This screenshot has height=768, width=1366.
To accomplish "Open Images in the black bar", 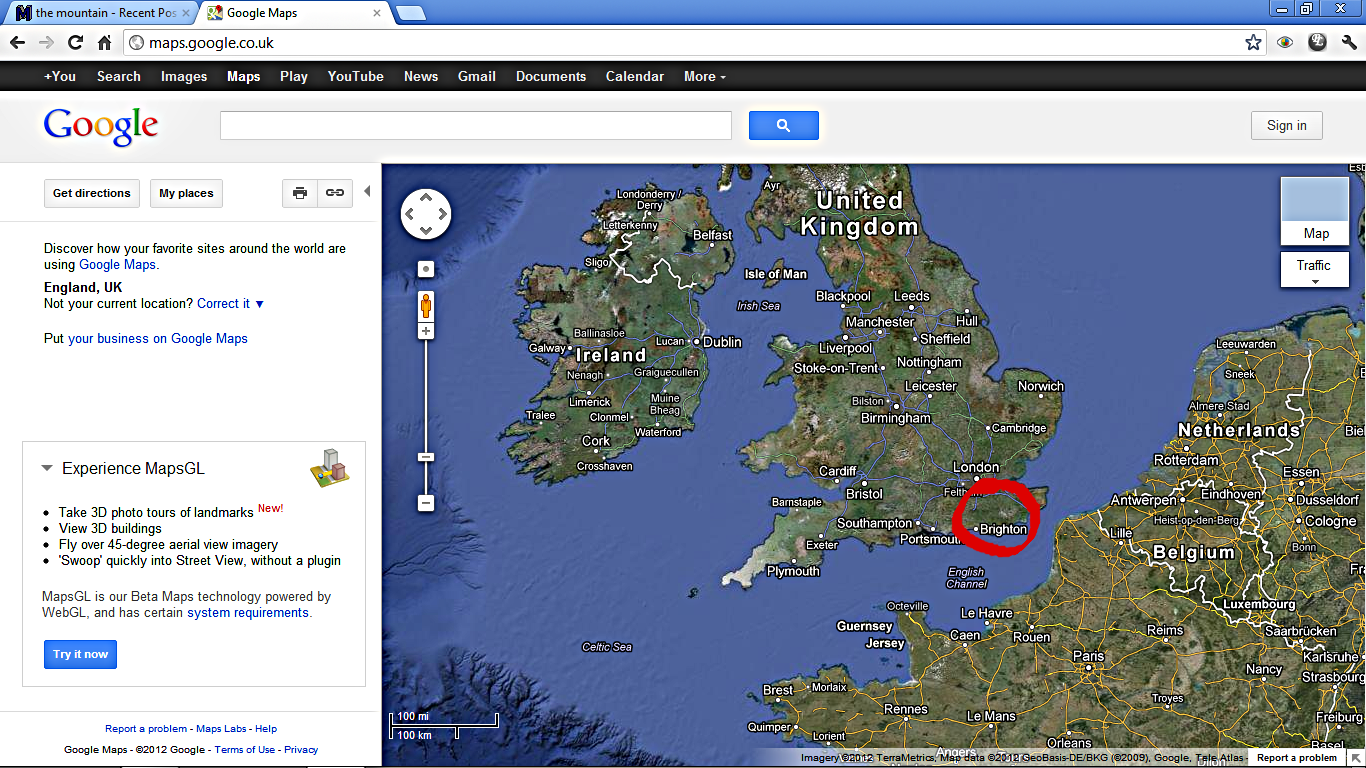I will 184,76.
